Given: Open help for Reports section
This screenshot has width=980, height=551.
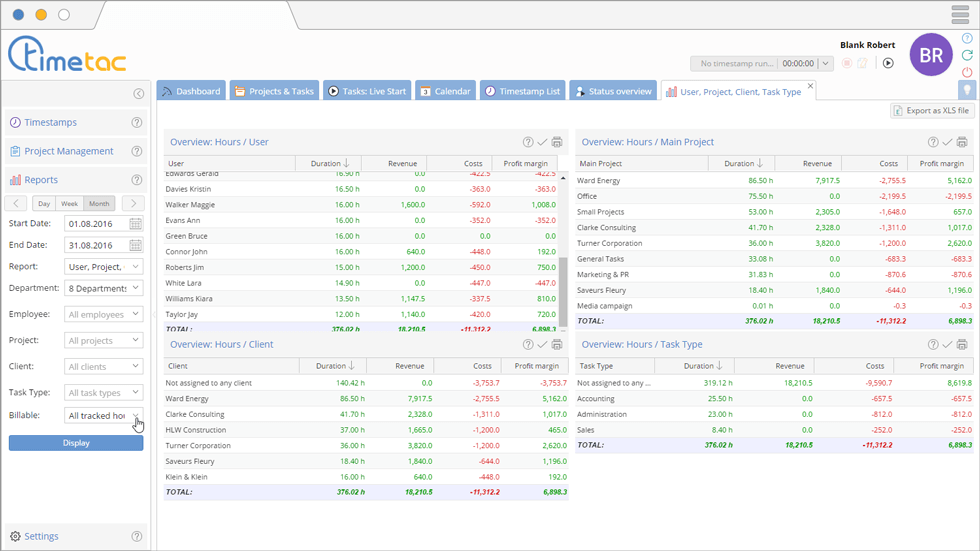Looking at the screenshot, I should point(137,180).
